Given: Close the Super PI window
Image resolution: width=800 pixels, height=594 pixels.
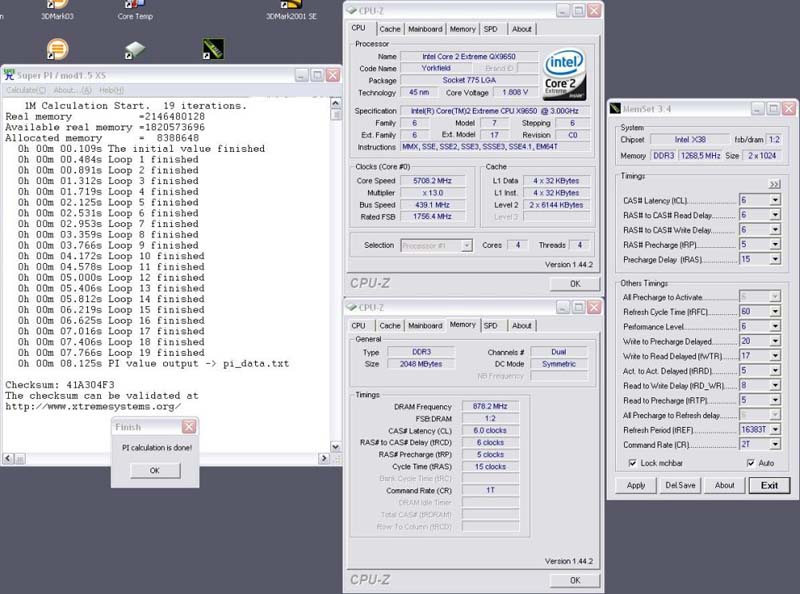Looking at the screenshot, I should coord(333,75).
